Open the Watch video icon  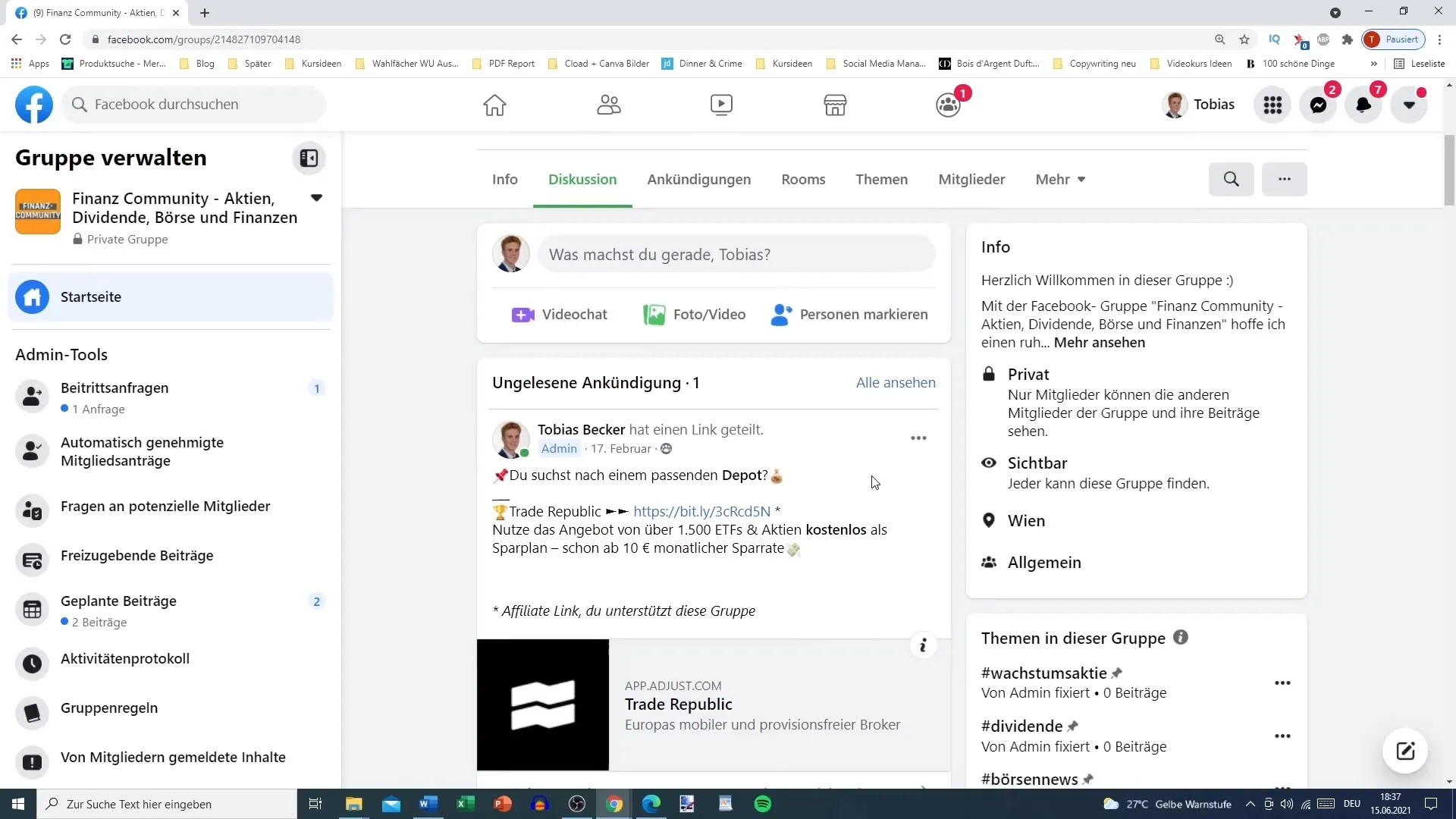[721, 105]
